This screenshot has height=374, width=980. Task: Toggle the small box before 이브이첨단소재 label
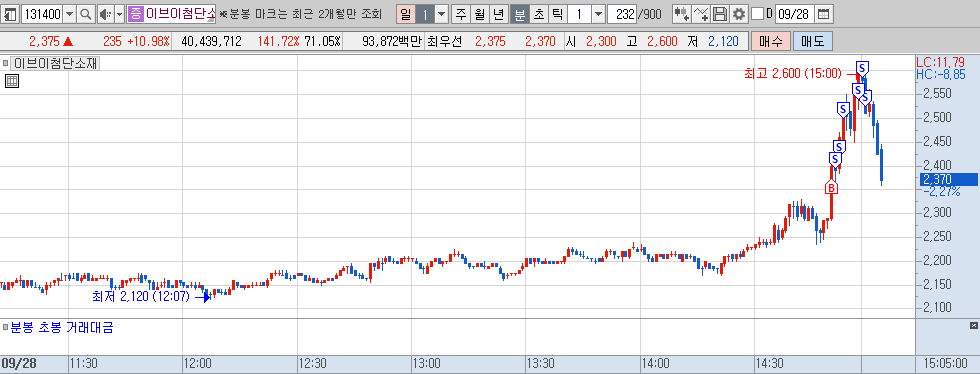6,63
